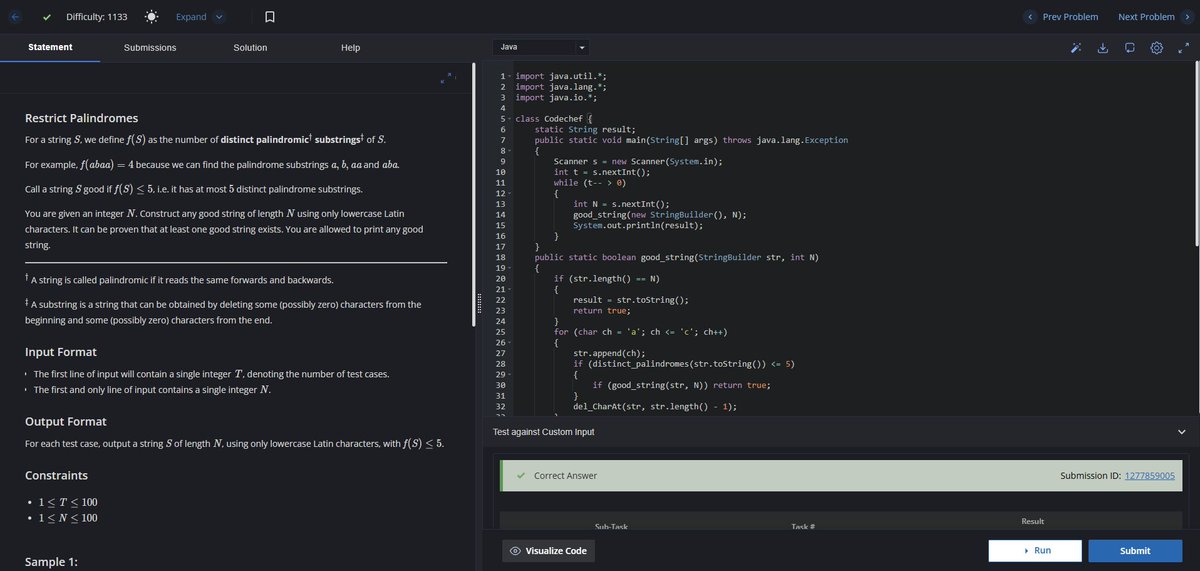This screenshot has height=571, width=1200.
Task: Click the magic wand format code icon
Action: [x=1077, y=47]
